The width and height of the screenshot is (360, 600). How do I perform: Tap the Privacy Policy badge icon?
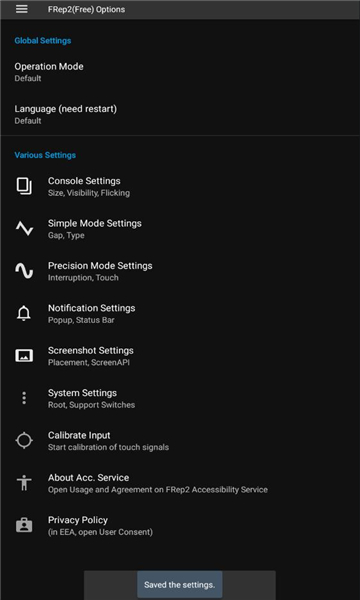[24, 525]
